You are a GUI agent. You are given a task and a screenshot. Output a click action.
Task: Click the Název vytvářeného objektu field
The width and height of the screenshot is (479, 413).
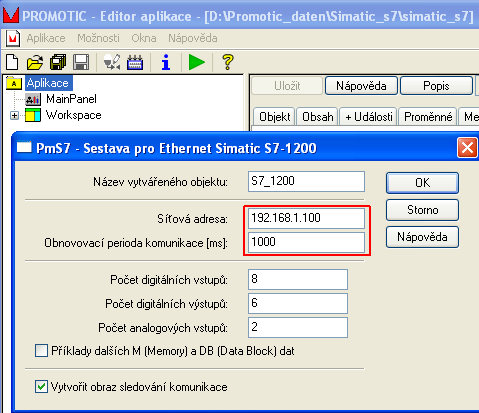(x=306, y=181)
